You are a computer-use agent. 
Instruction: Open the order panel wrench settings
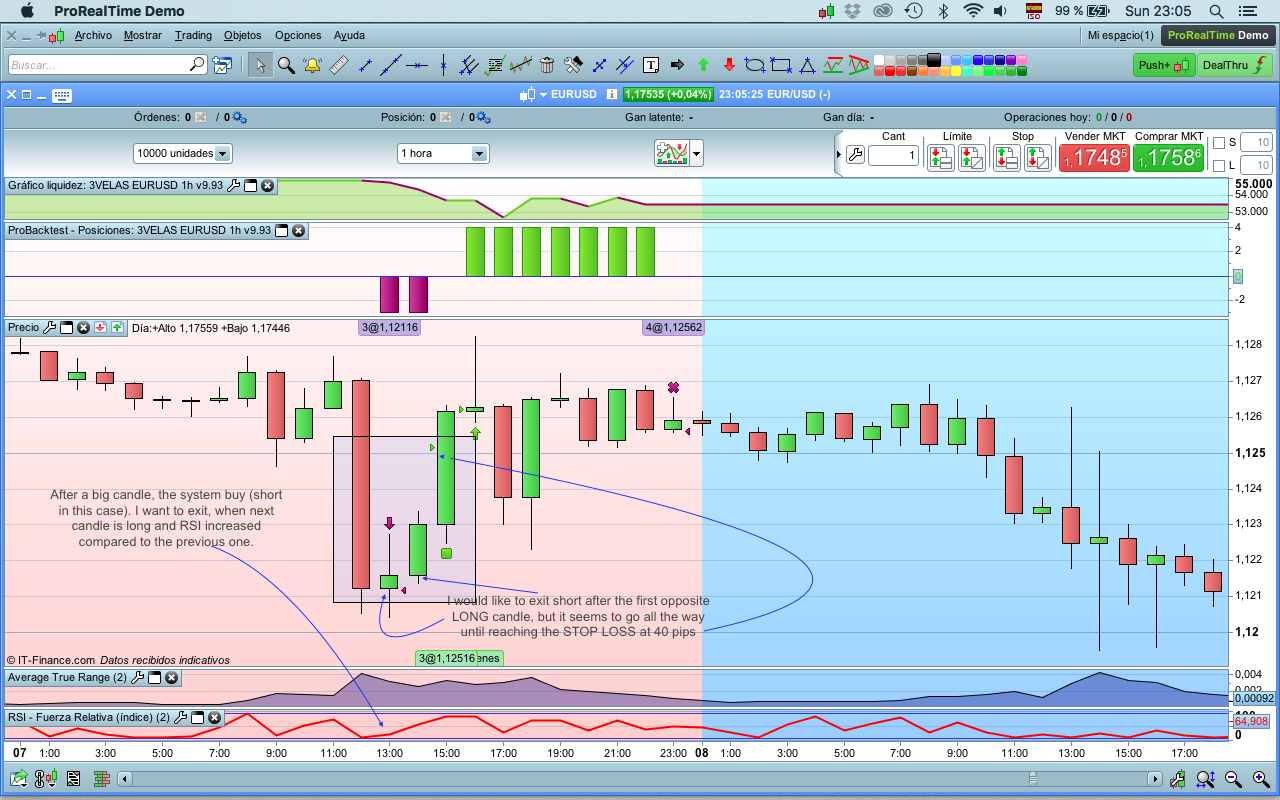tap(855, 155)
